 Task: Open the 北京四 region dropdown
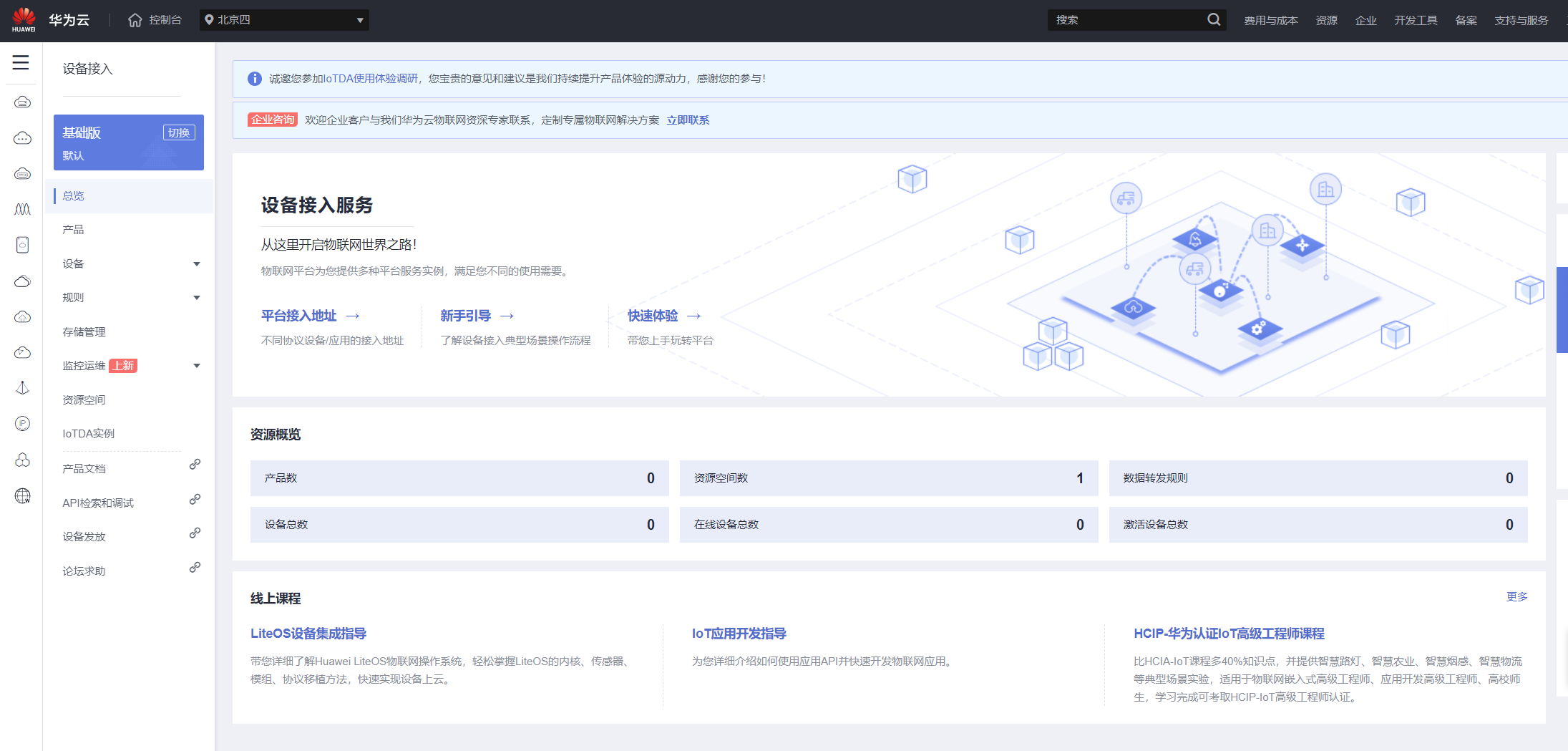(x=284, y=20)
